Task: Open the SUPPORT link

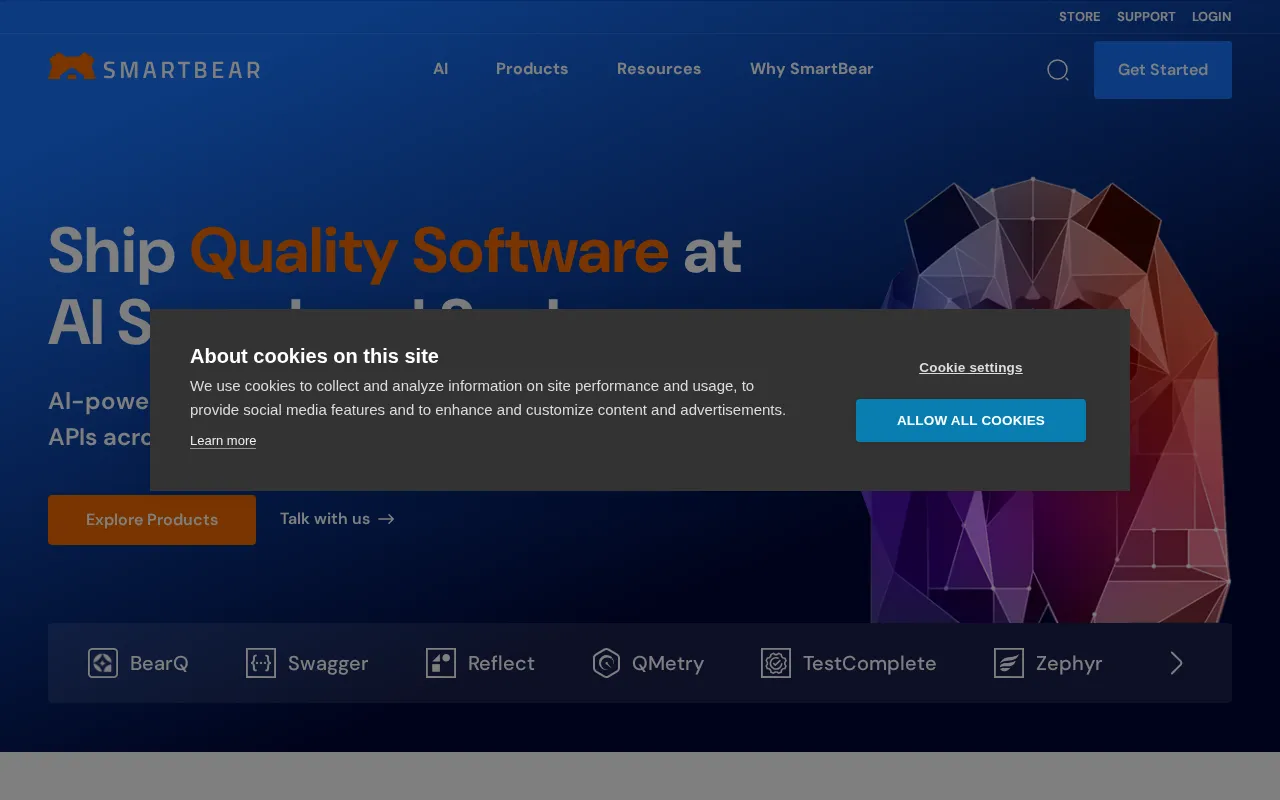Action: click(x=1146, y=17)
